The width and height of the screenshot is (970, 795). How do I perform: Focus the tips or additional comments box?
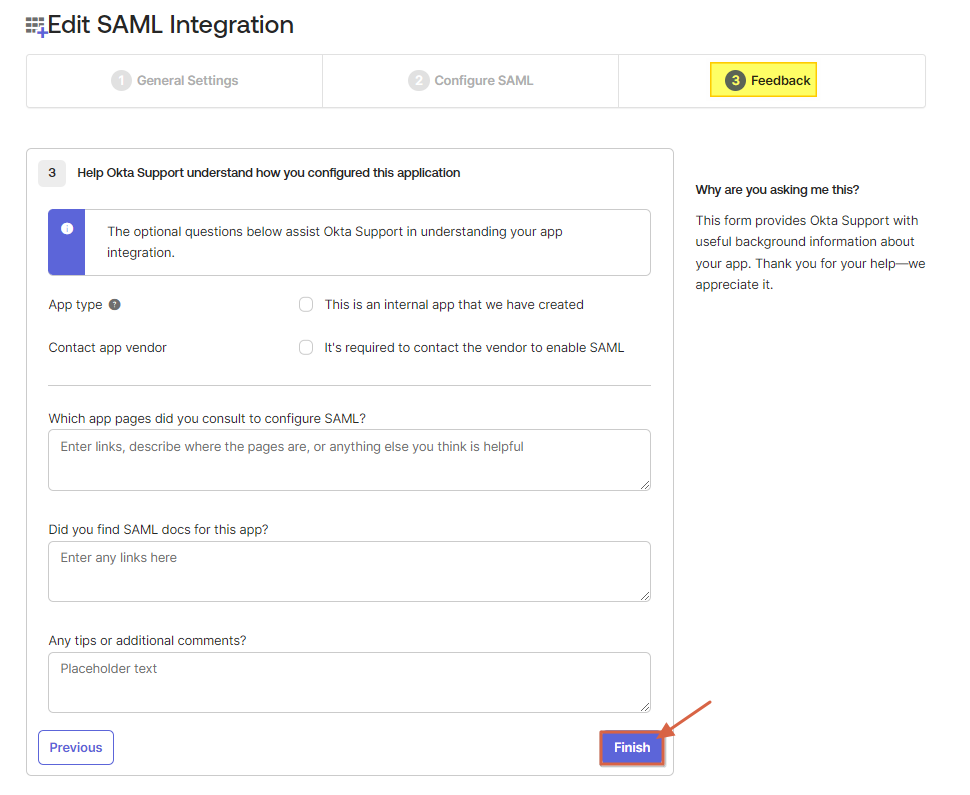click(x=349, y=682)
